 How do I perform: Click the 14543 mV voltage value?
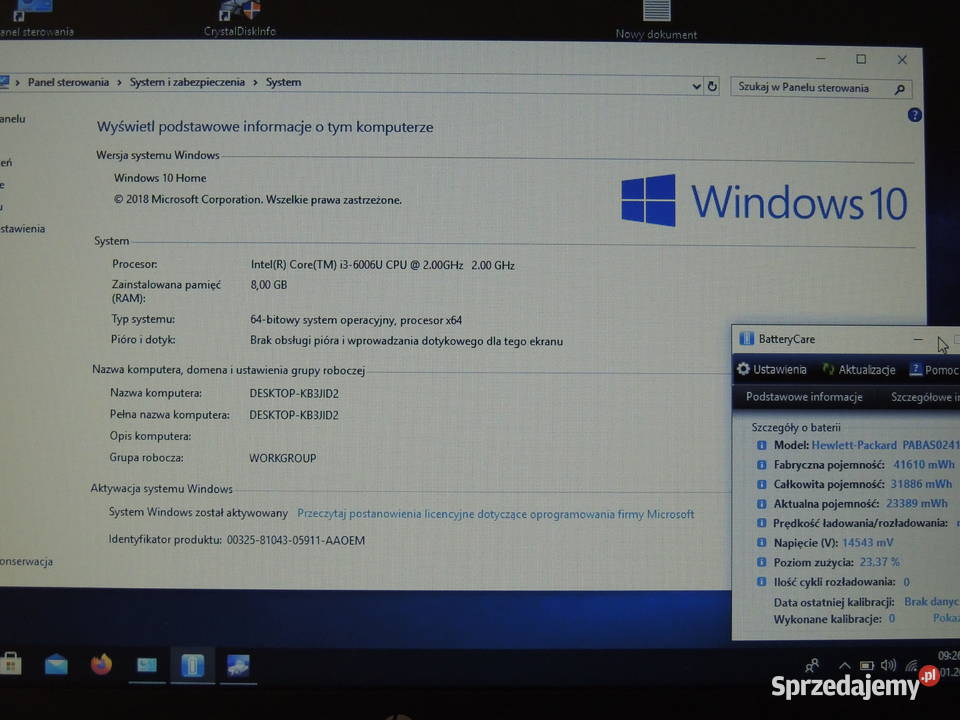868,542
